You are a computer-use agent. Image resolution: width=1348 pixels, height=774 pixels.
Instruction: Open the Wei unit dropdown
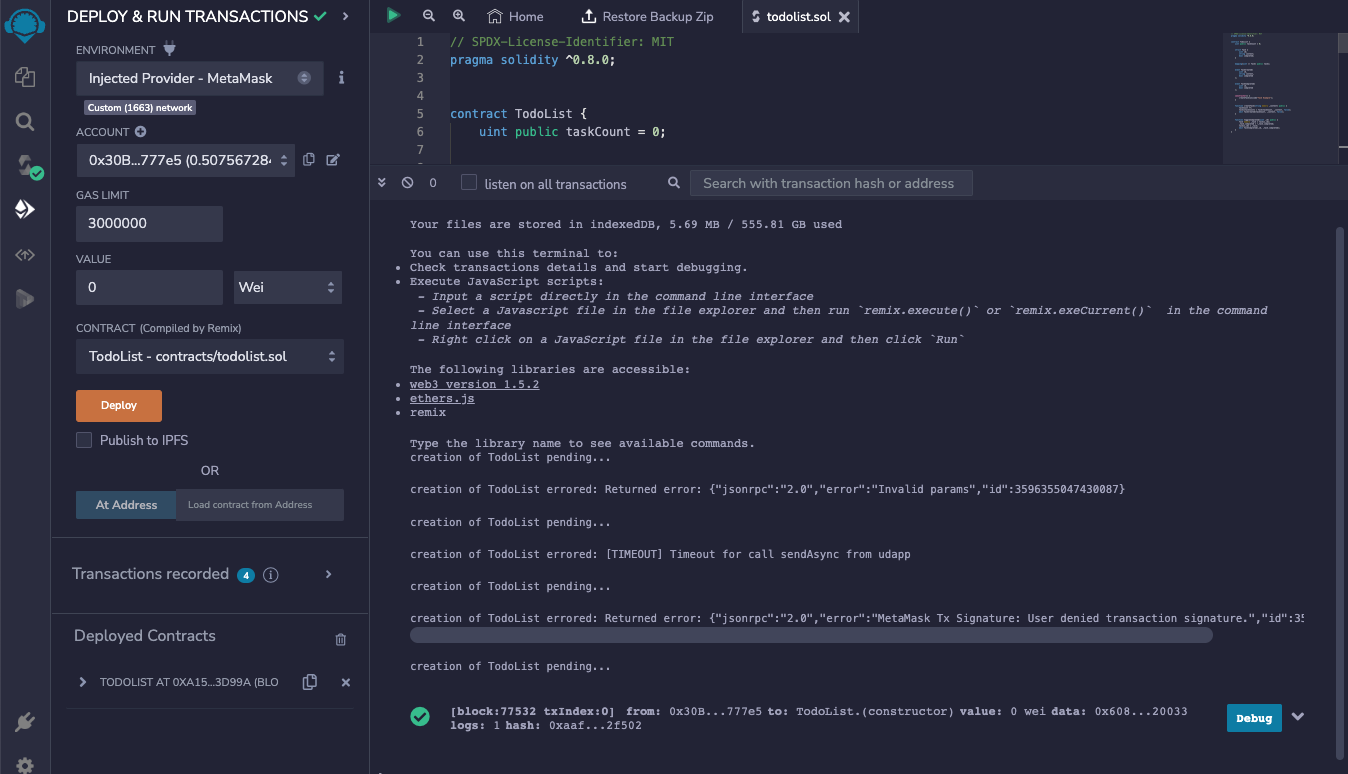click(288, 287)
